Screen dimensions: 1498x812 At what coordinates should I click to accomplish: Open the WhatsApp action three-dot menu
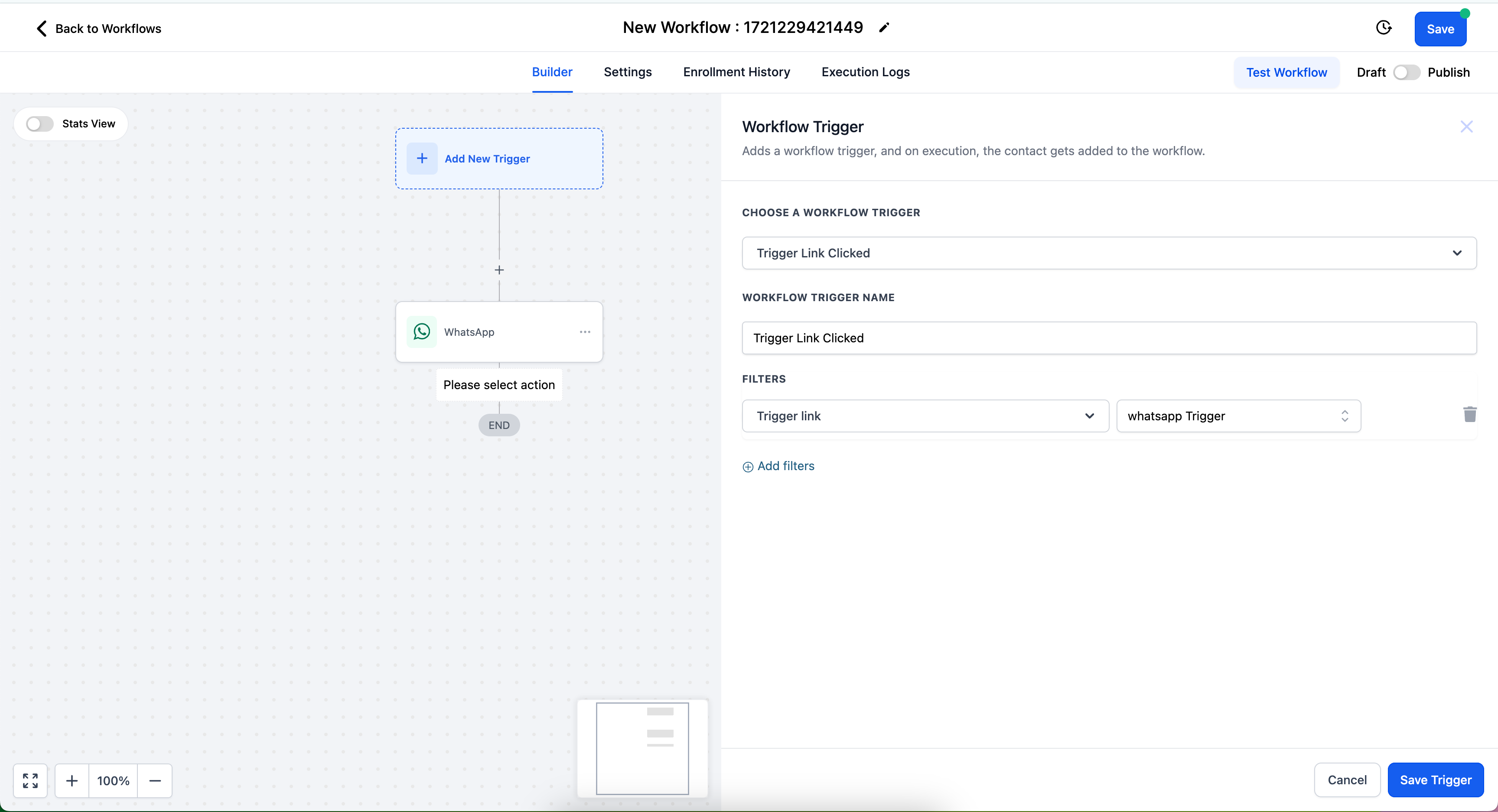point(585,332)
